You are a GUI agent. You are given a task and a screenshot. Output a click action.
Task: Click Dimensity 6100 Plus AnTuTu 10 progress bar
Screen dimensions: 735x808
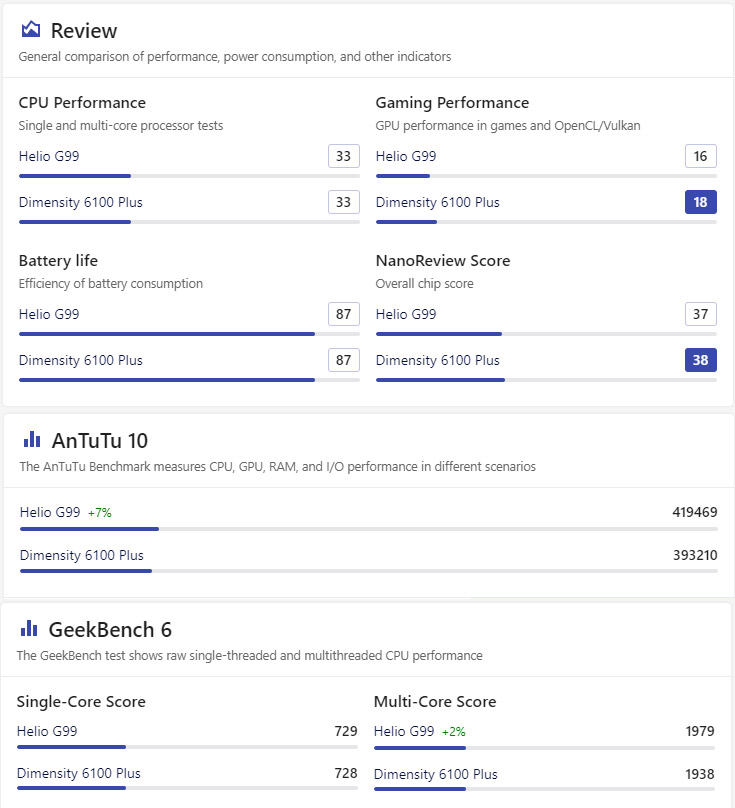369,571
